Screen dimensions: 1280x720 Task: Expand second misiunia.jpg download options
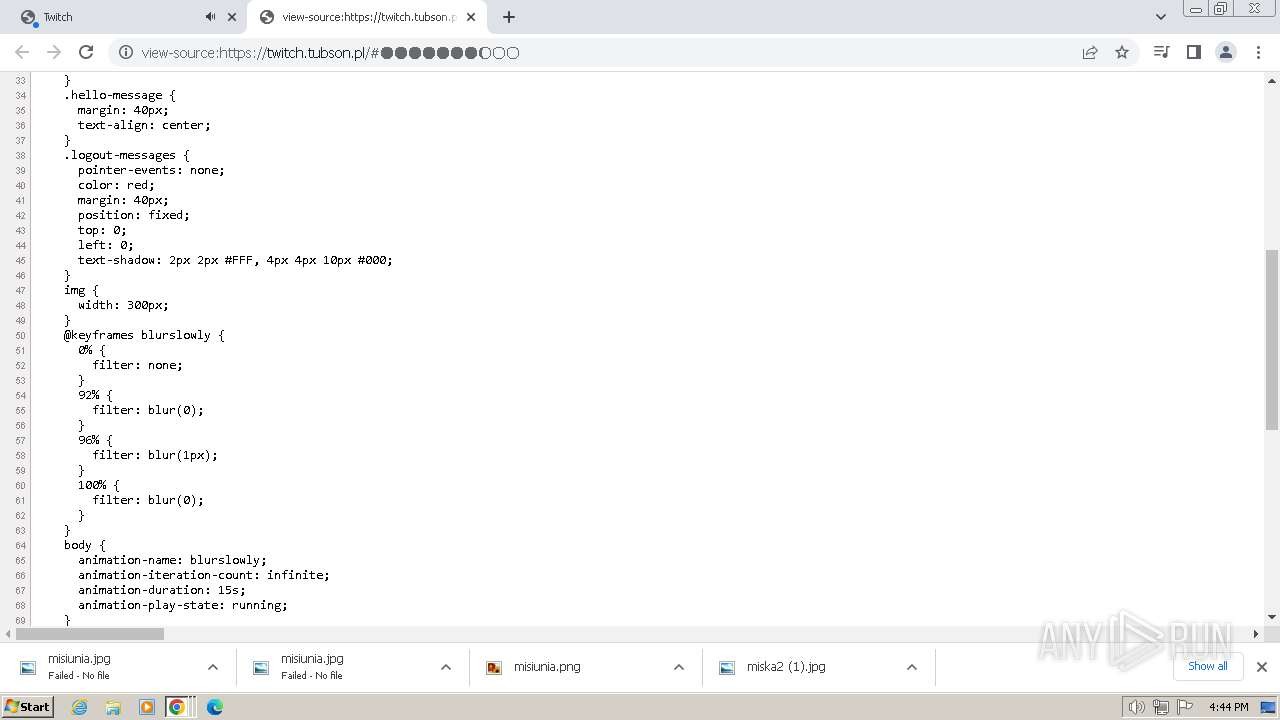pyautogui.click(x=446, y=667)
